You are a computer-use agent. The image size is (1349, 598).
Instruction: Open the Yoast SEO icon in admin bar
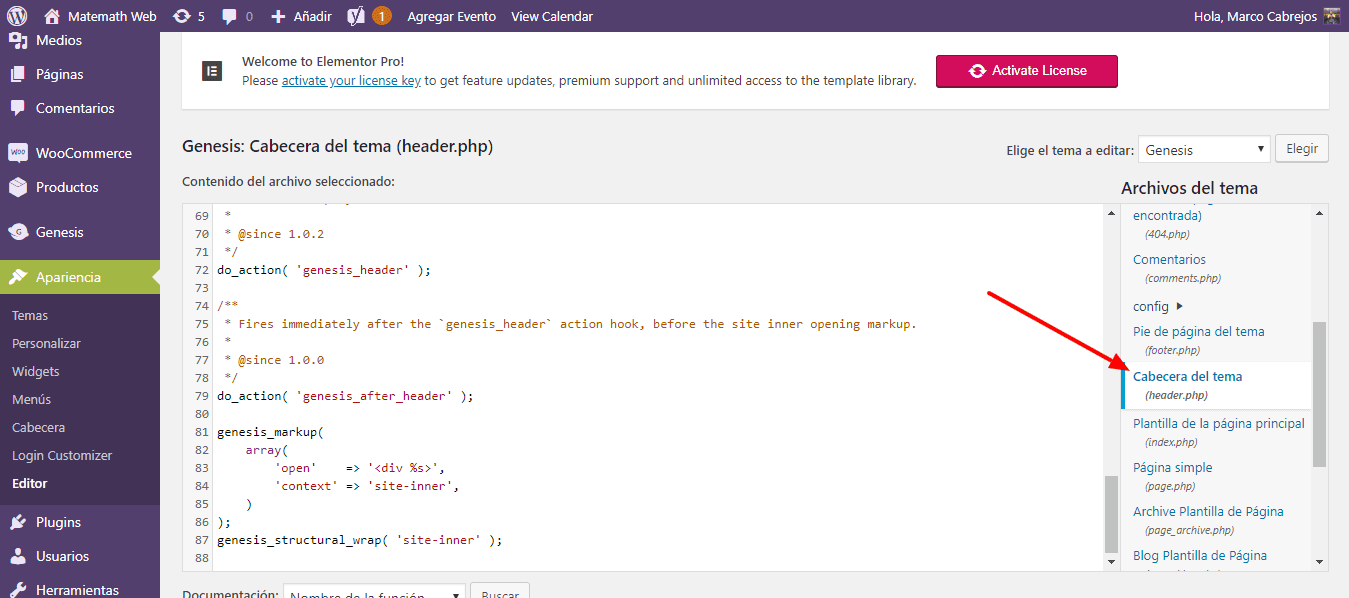(356, 16)
